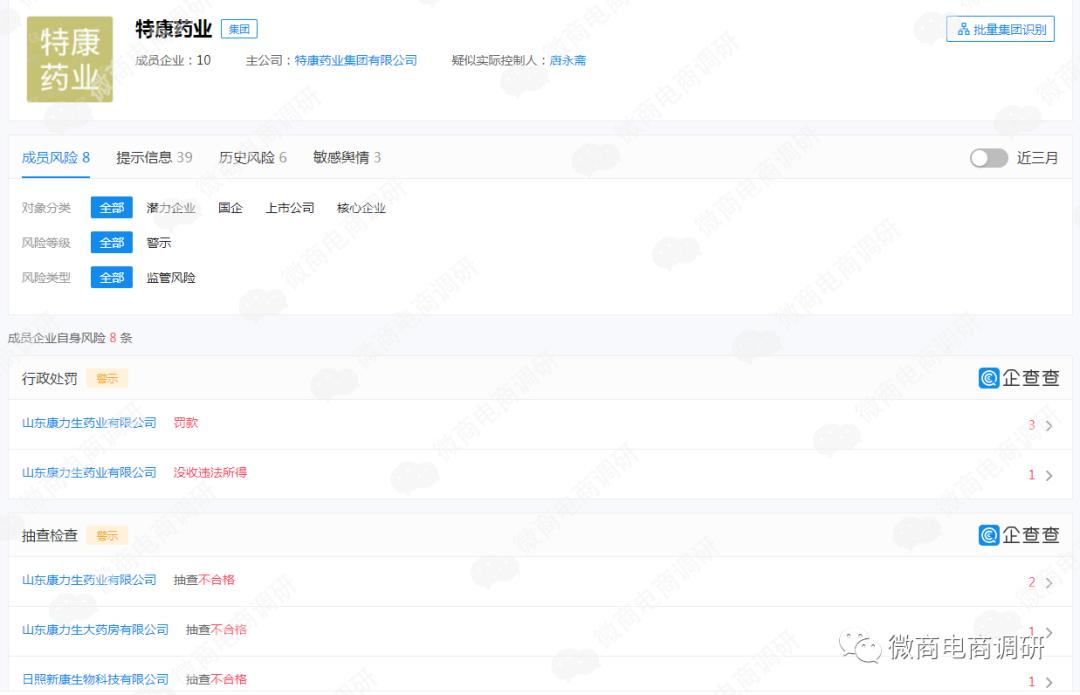
Task: Switch to the 提示信息 39 tab
Action: click(154, 158)
